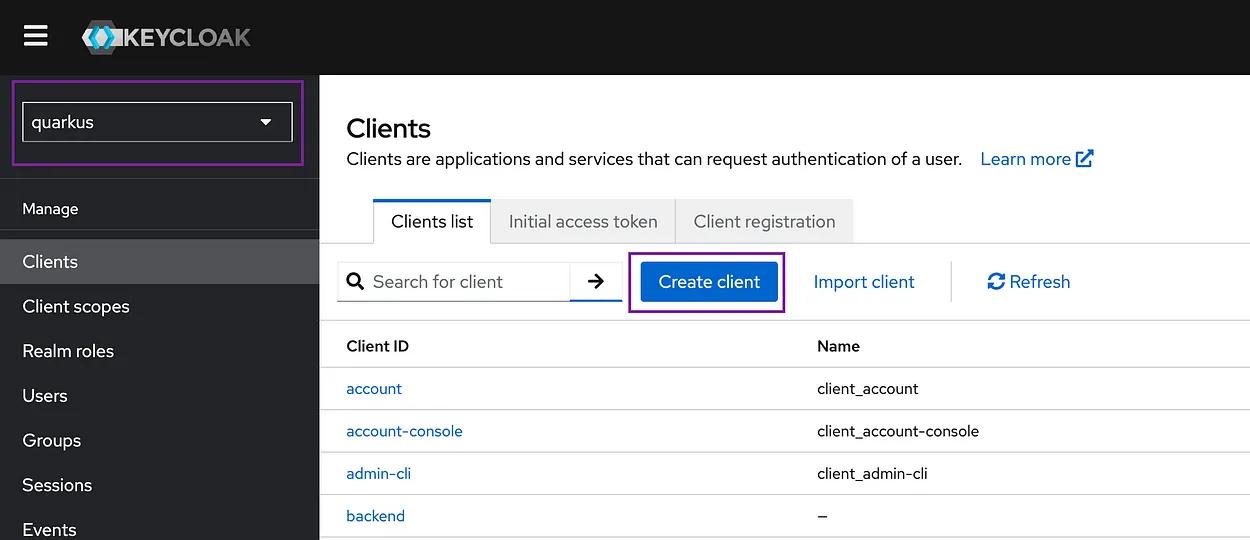Image resolution: width=1250 pixels, height=540 pixels.
Task: Click the Client ID column header
Action: (x=377, y=346)
